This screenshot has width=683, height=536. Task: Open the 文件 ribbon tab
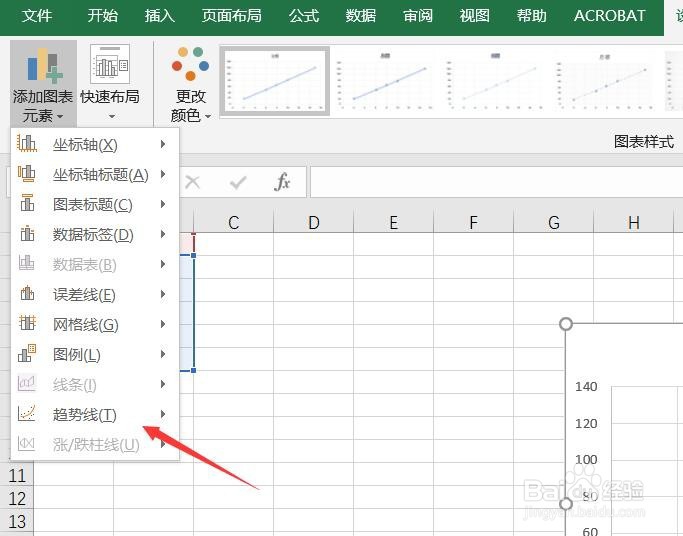tap(37, 16)
